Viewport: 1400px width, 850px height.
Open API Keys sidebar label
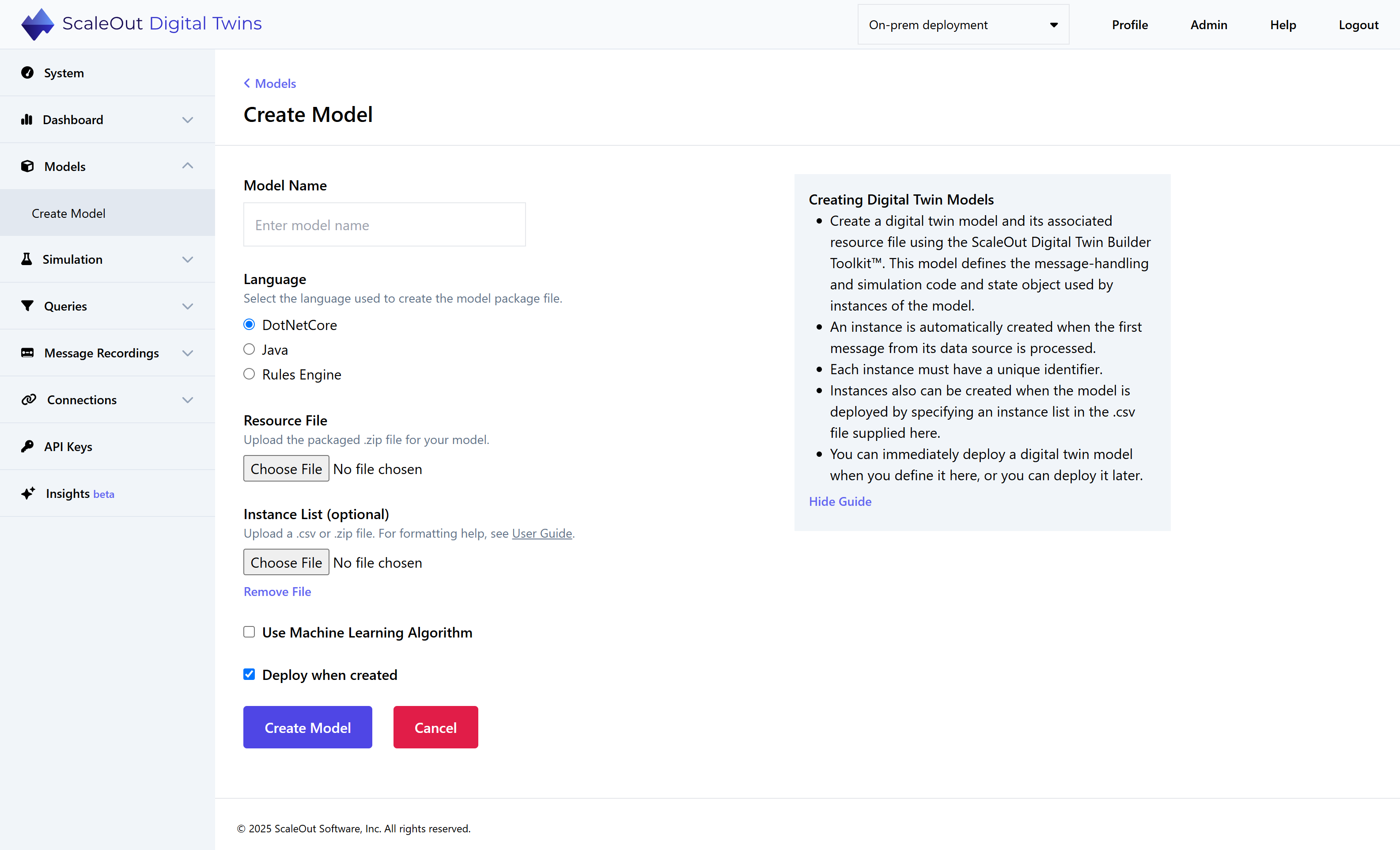[x=68, y=447]
